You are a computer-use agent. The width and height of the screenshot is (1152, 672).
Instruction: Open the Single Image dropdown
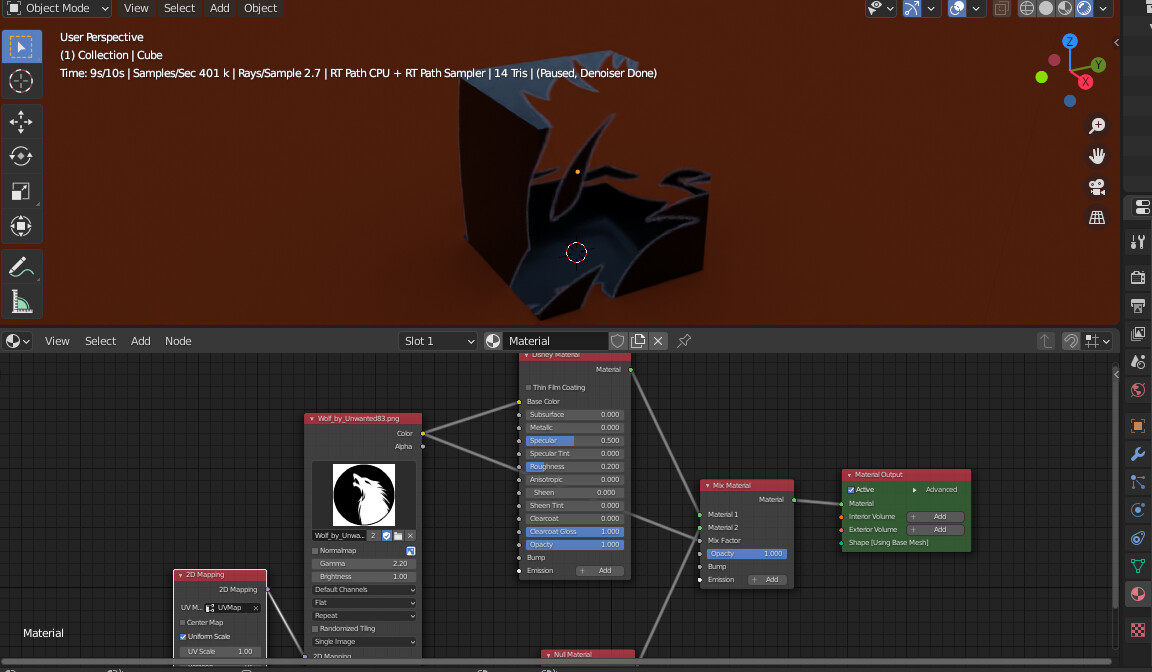pos(364,642)
